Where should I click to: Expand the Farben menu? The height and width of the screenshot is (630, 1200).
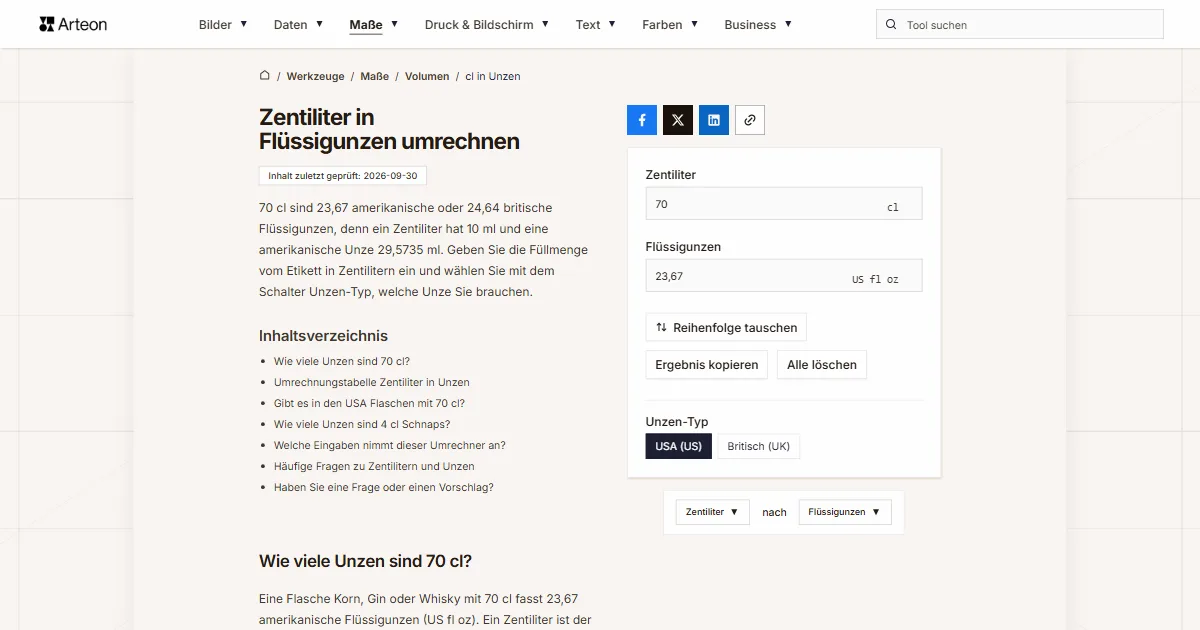670,25
